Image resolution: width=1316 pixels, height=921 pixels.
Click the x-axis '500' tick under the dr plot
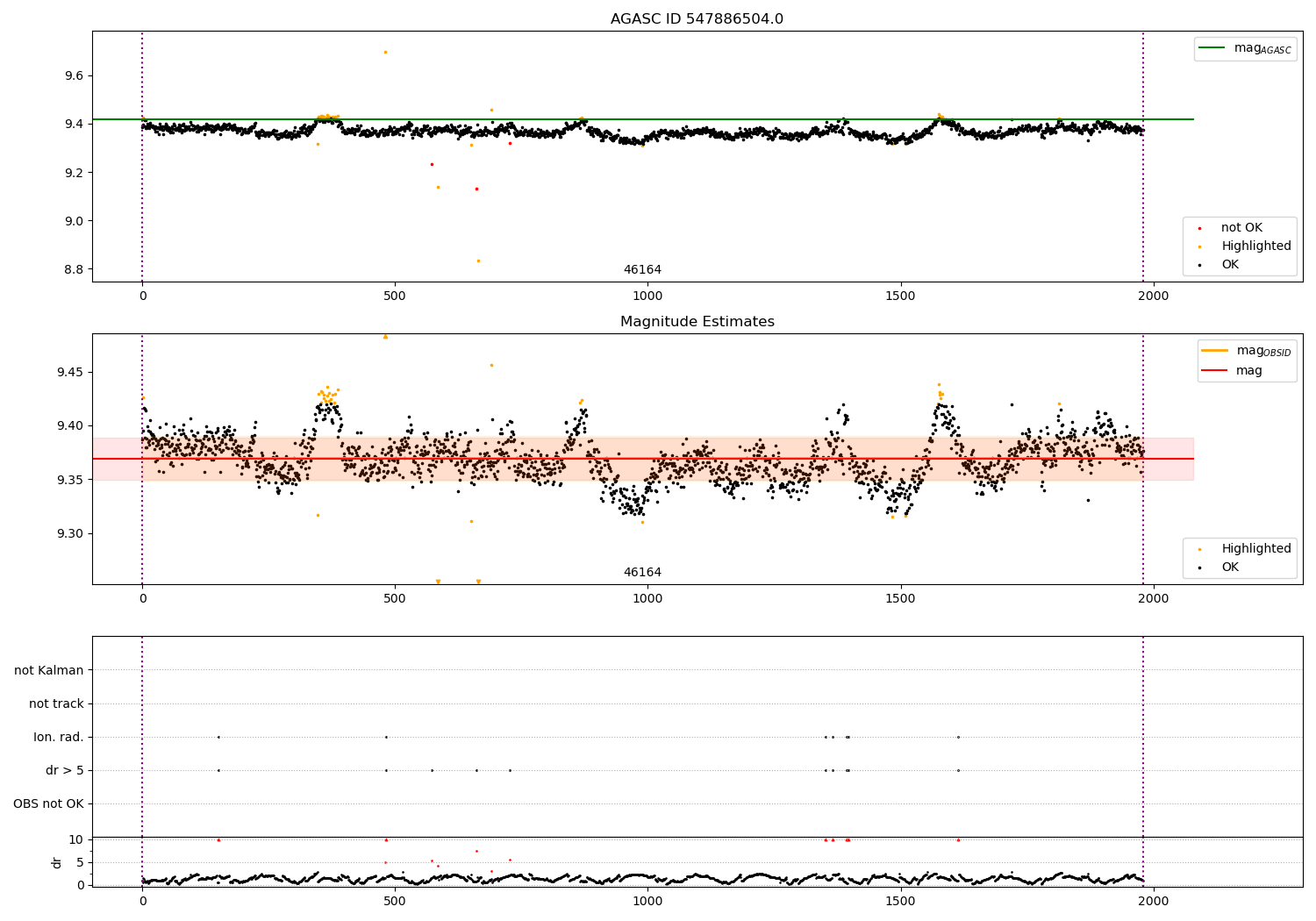point(395,901)
